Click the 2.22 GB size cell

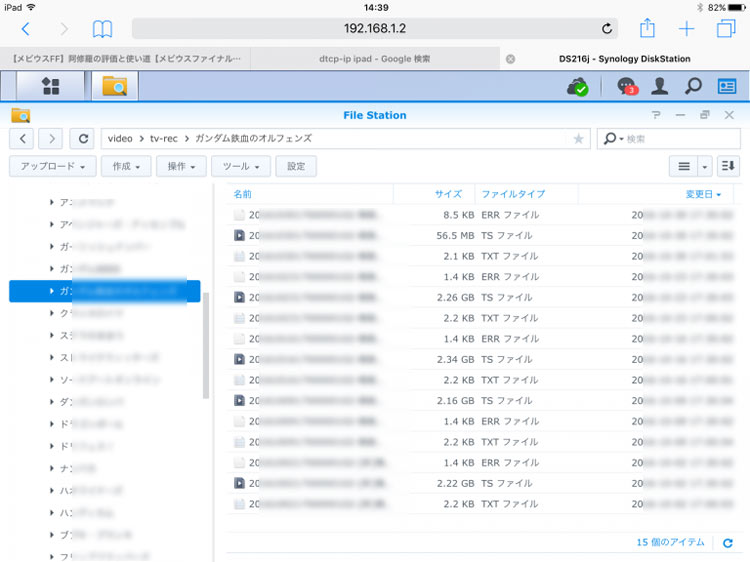coord(455,484)
